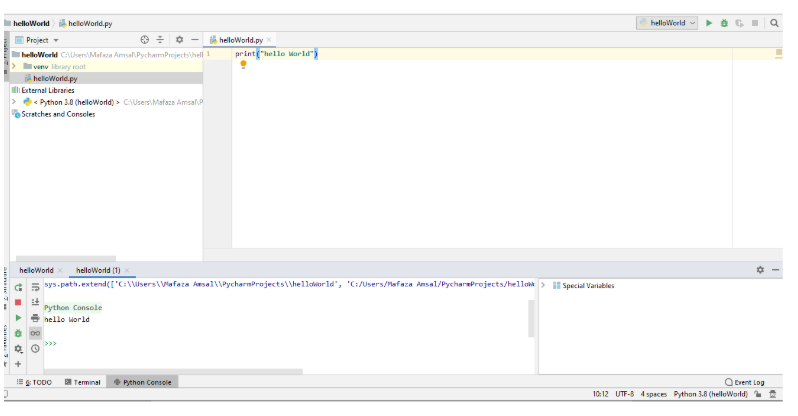798x416 pixels.
Task: Select the helloWorld (1) console tab
Action: click(98, 270)
